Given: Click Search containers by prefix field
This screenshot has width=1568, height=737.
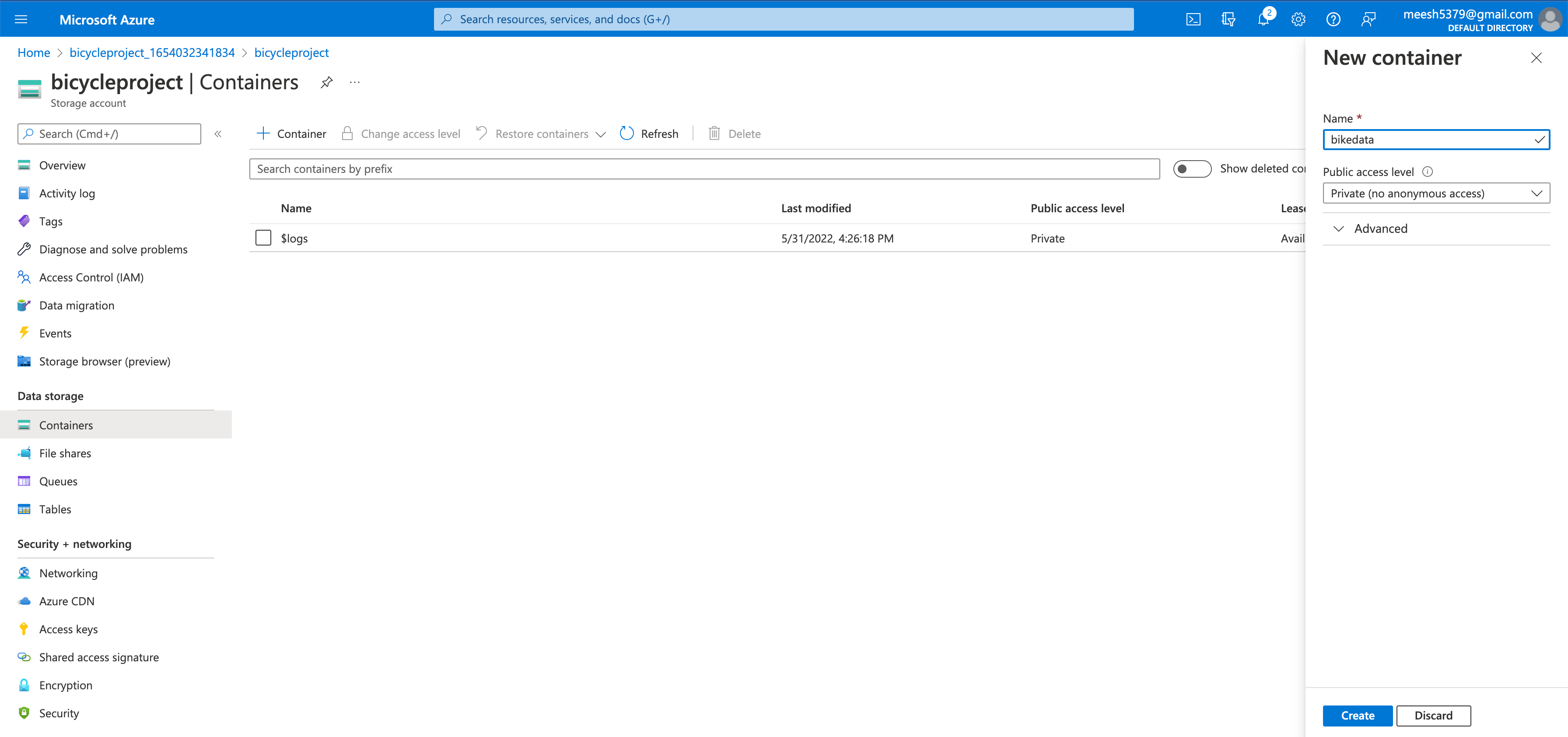Looking at the screenshot, I should click(x=703, y=169).
